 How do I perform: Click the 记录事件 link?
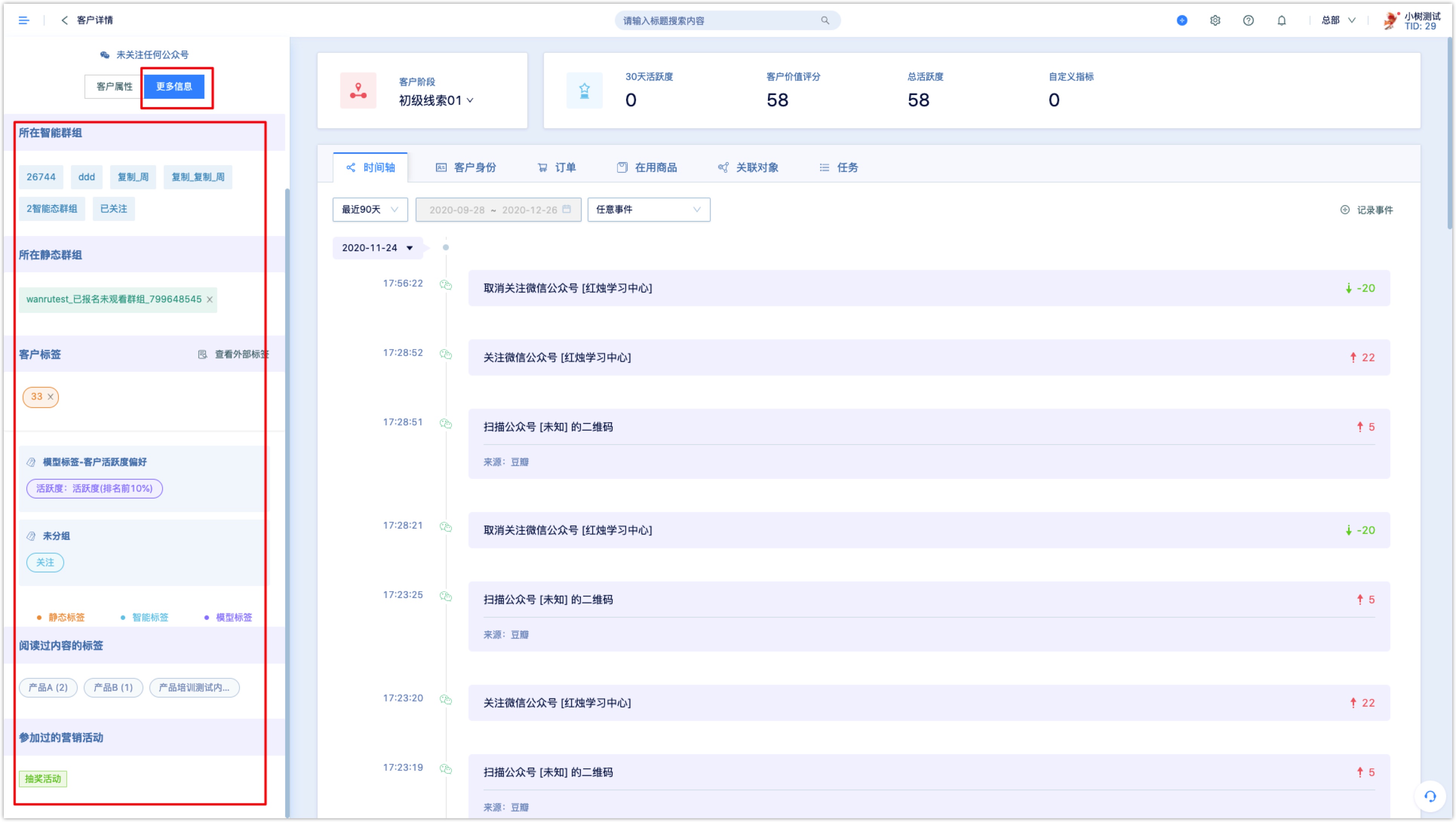pos(1367,210)
